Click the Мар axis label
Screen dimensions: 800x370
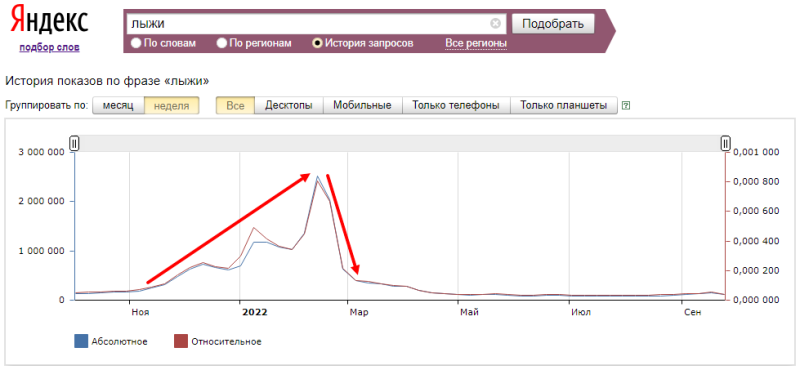click(358, 312)
